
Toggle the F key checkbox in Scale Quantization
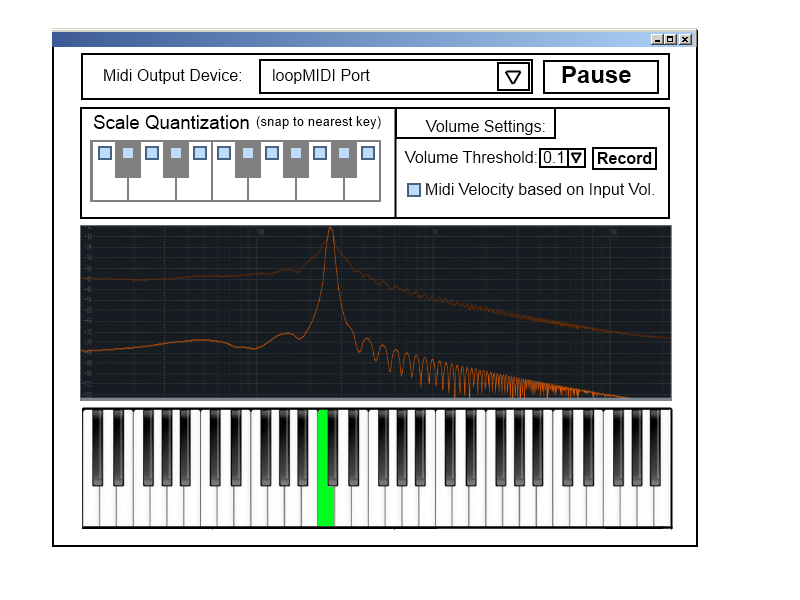click(x=224, y=153)
